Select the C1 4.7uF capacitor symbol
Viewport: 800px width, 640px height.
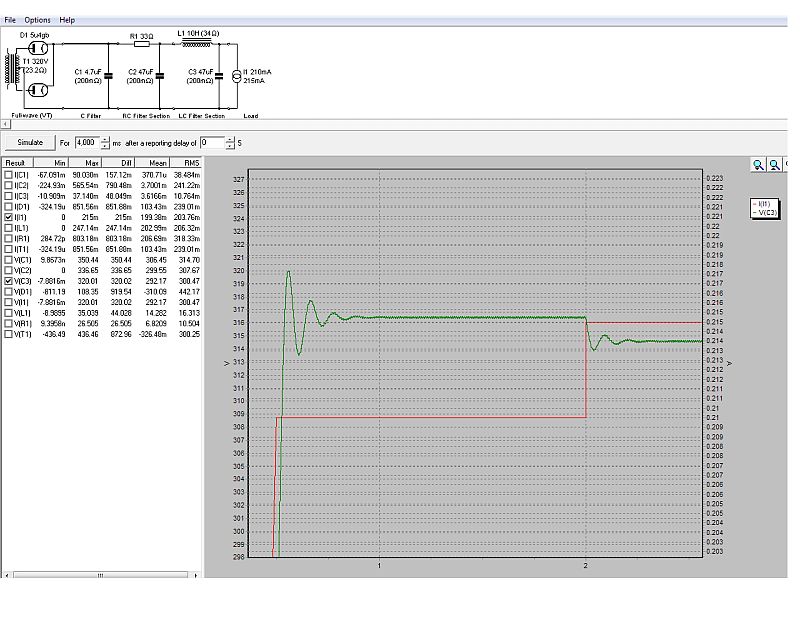point(108,76)
